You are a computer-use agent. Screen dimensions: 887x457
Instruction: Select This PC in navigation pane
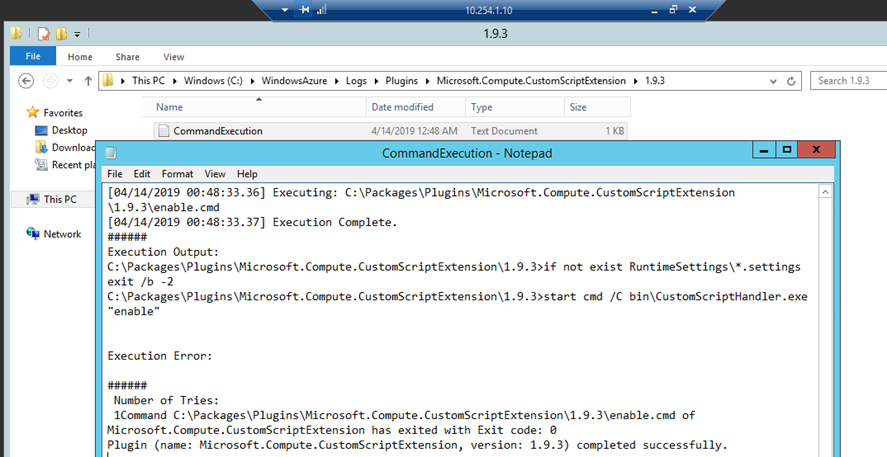pyautogui.click(x=60, y=199)
